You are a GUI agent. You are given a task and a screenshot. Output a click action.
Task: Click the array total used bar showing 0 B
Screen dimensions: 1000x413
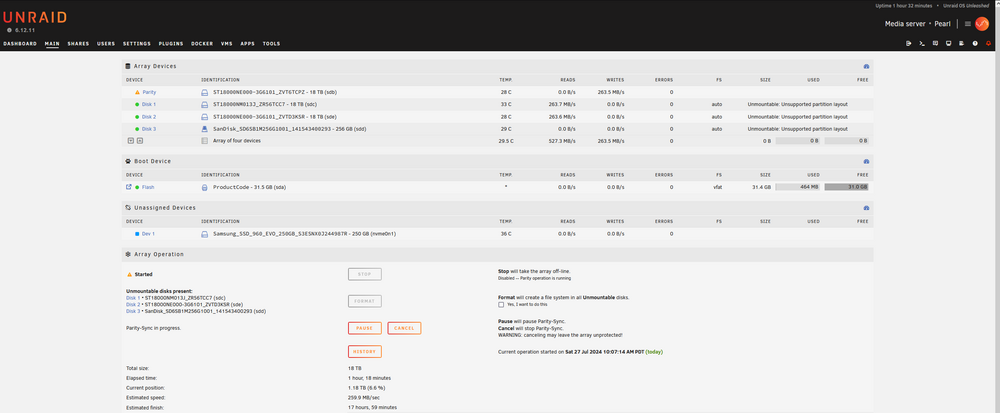(797, 141)
